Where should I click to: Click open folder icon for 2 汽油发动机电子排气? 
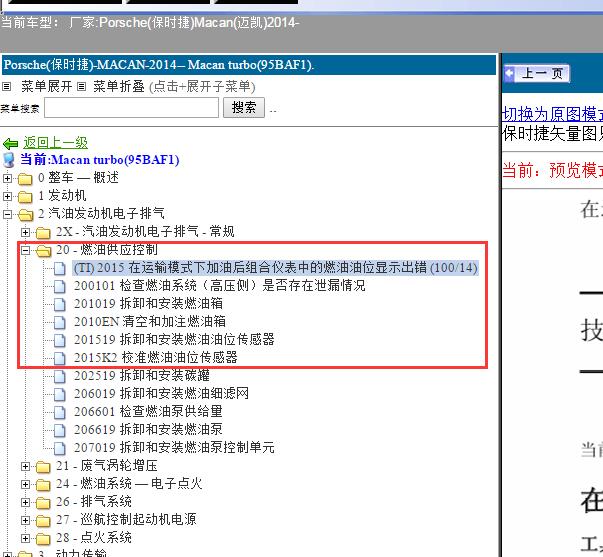[25, 214]
